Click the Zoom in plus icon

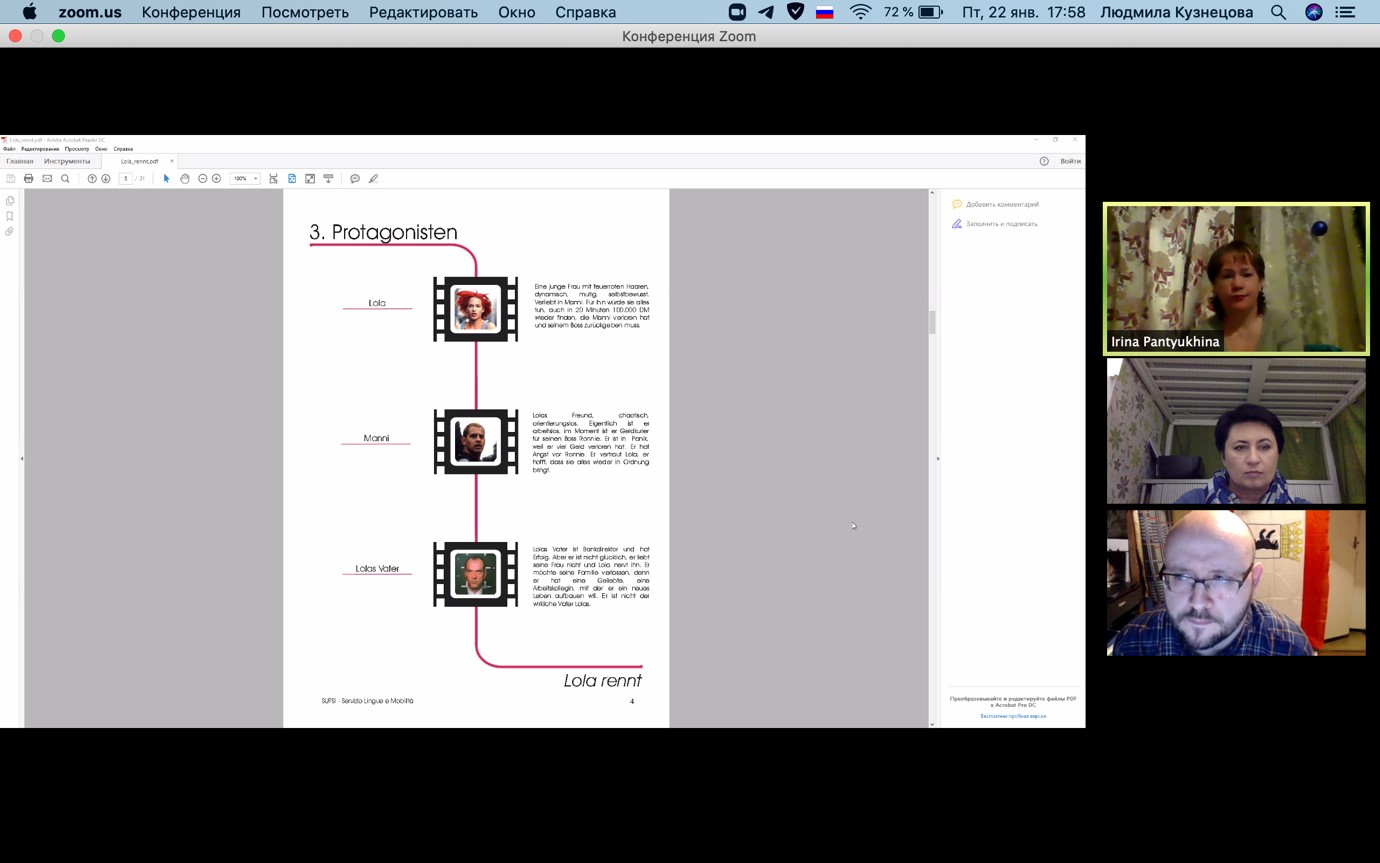216,179
